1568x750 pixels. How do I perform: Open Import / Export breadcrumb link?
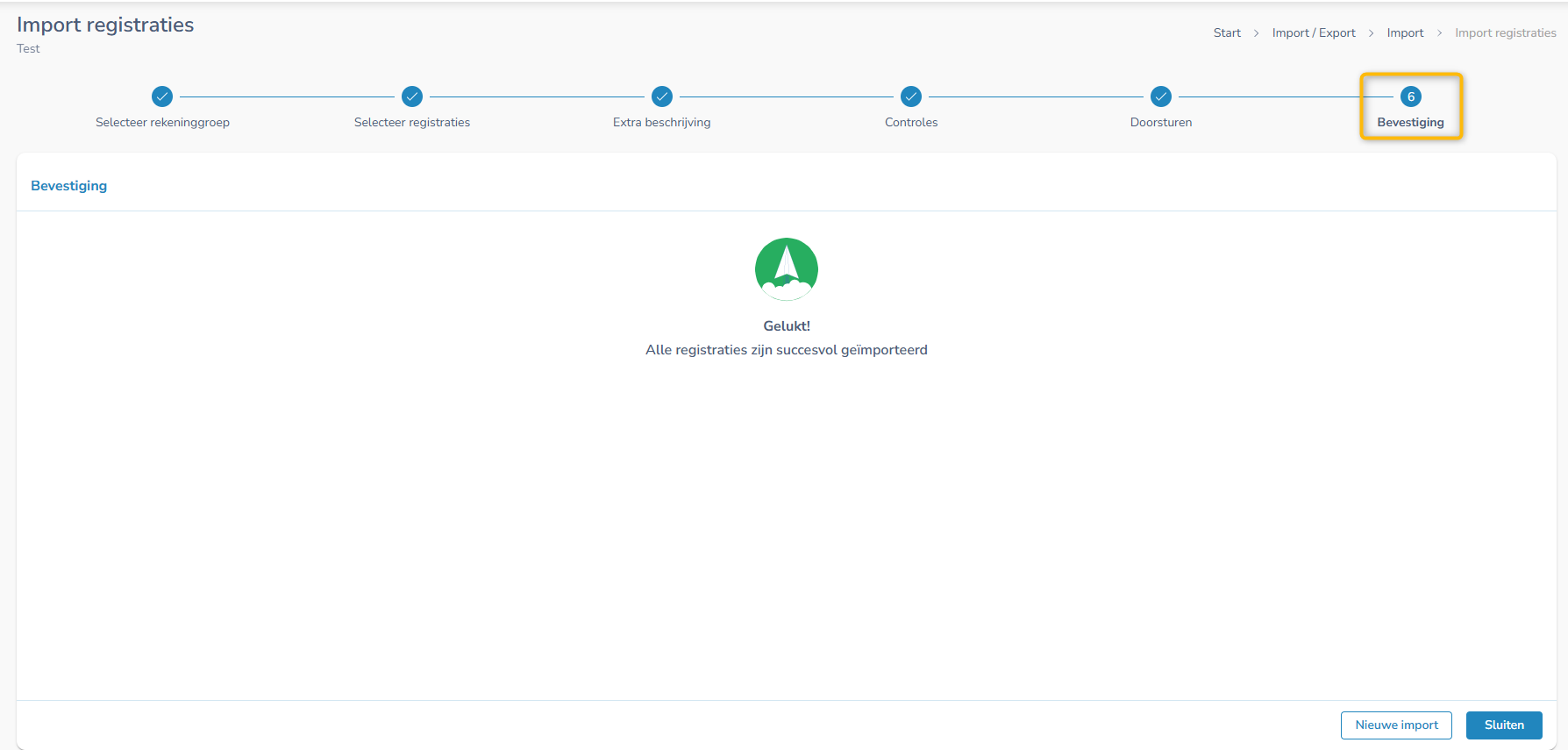tap(1314, 33)
